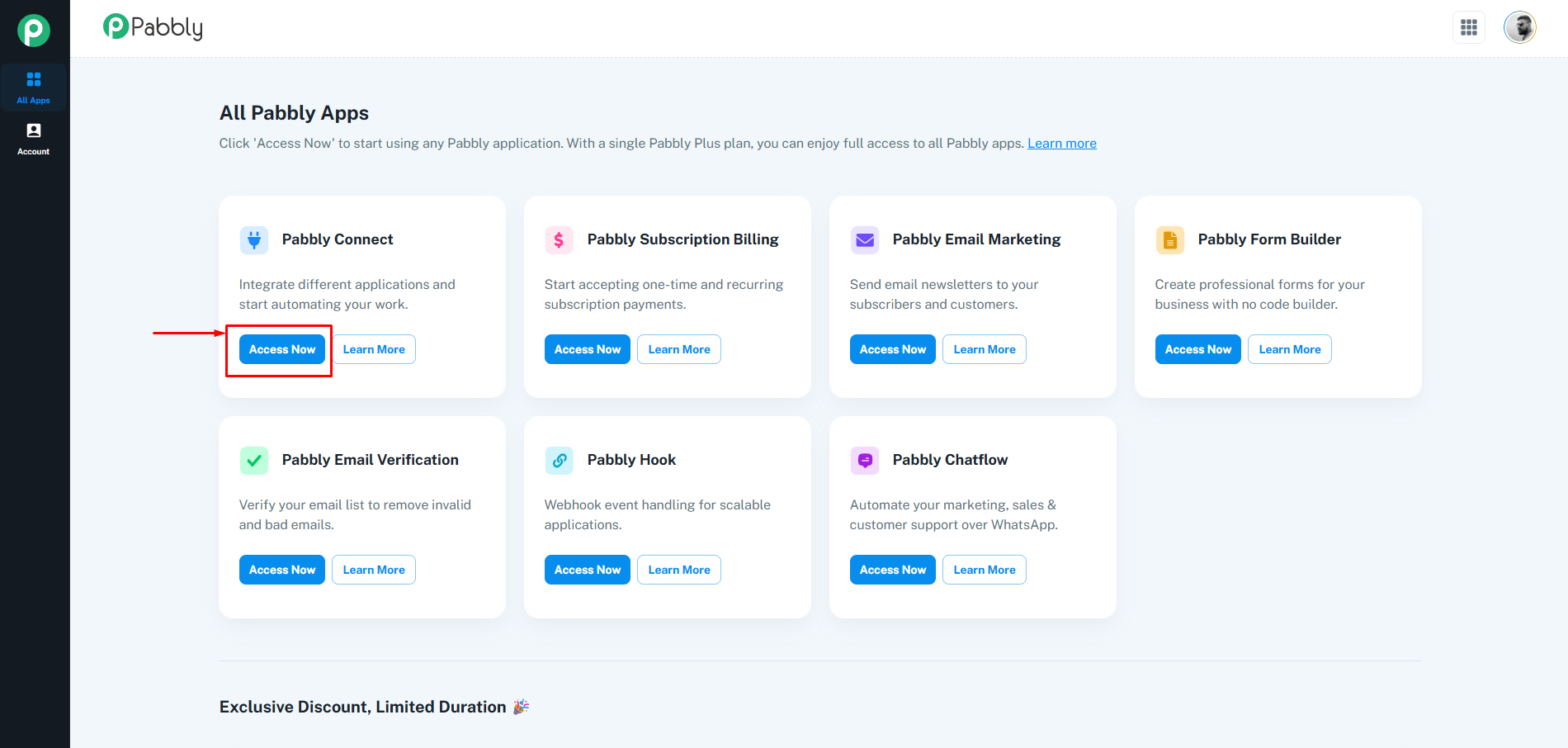This screenshot has width=1568, height=748.
Task: Click the Form Builder document icon
Action: [x=1170, y=239]
